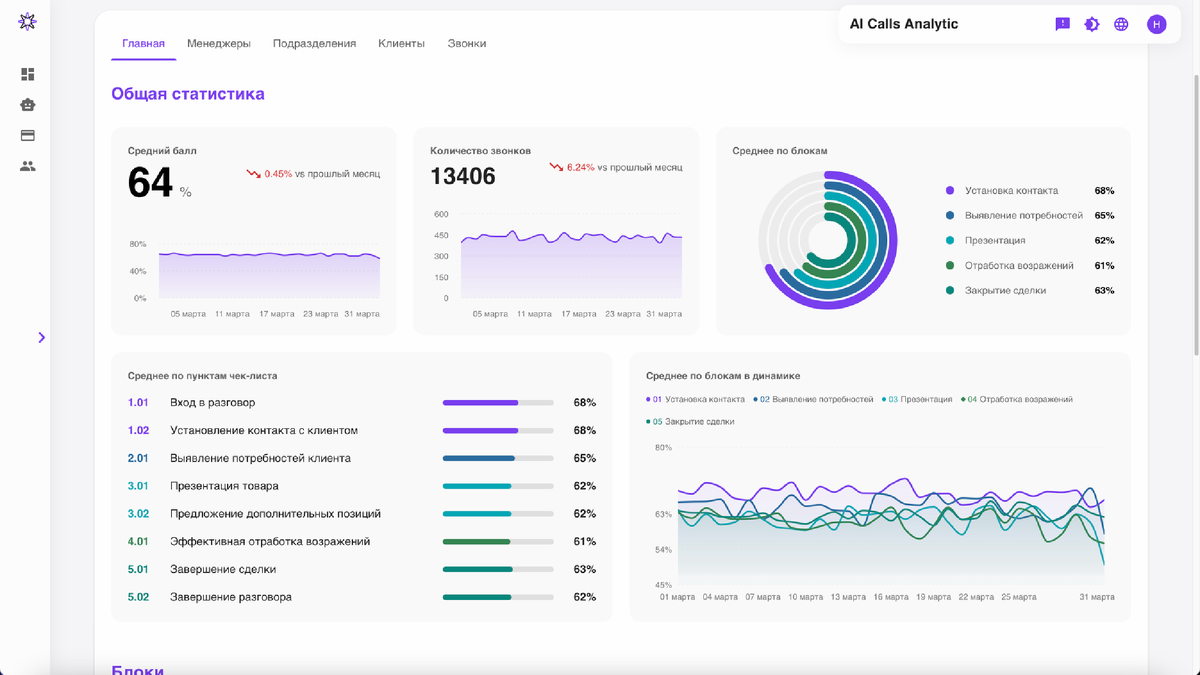Toggle the 05 Закрытие сделки chart series
The image size is (1200, 675).
(x=690, y=422)
